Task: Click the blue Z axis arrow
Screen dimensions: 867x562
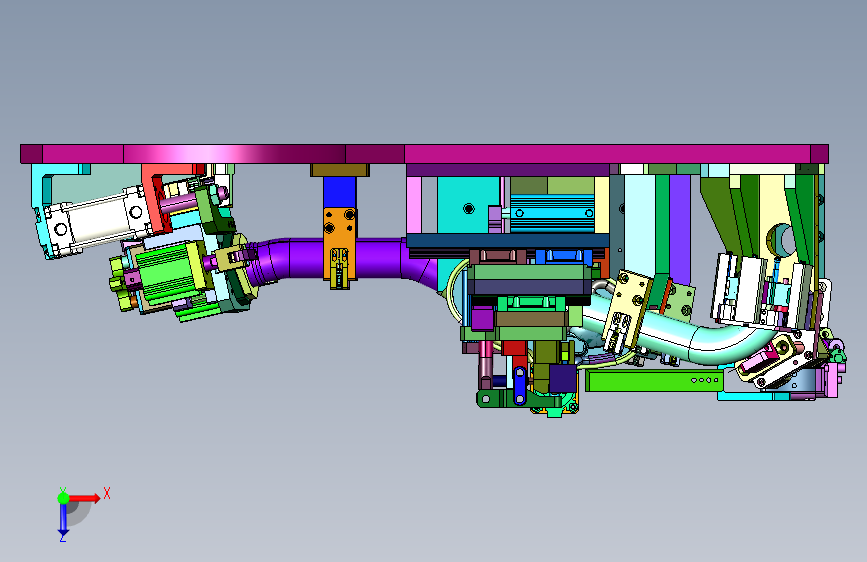Action: click(x=63, y=520)
